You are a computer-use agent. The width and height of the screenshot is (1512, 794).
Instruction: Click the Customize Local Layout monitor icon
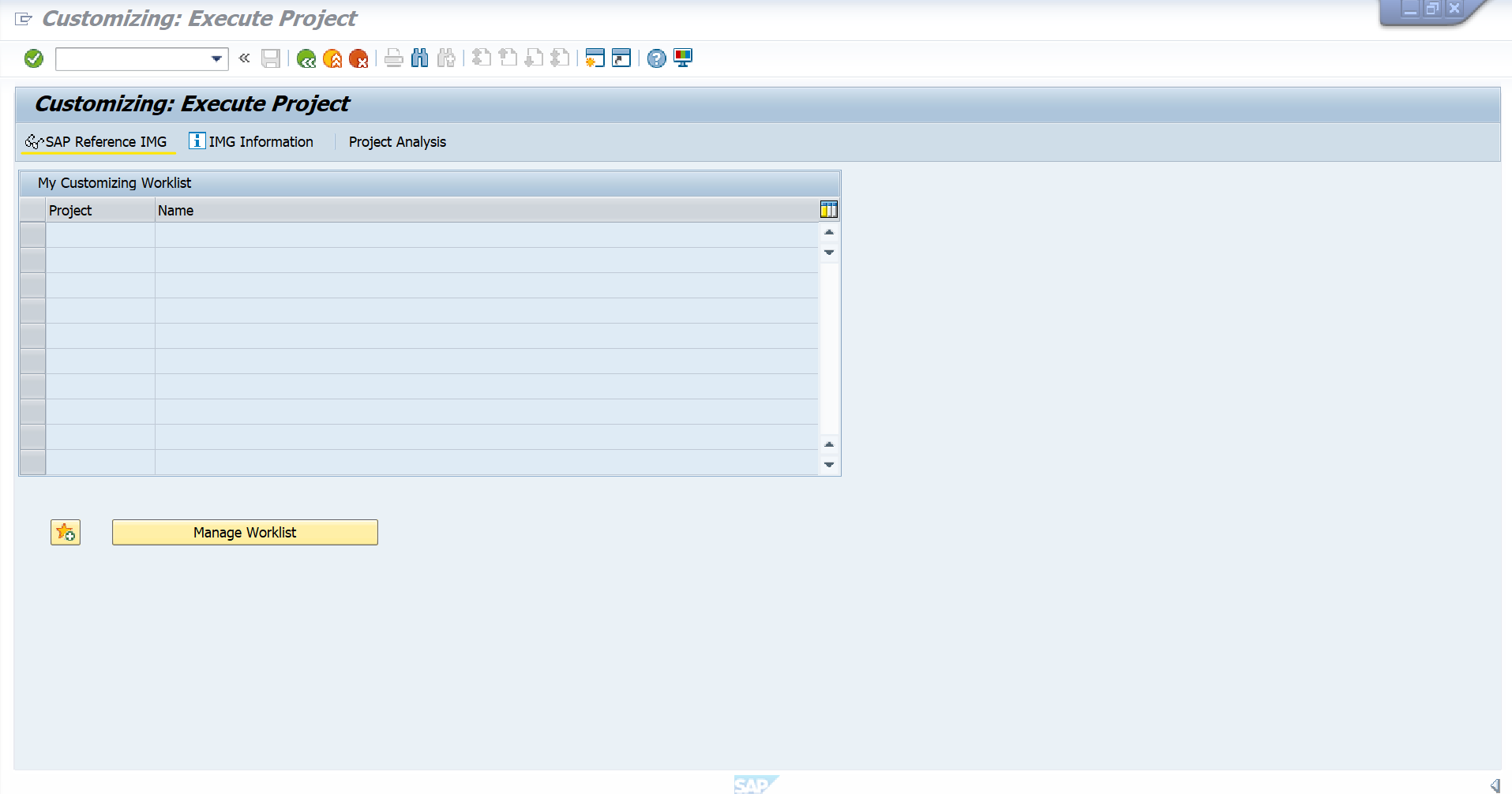[683, 58]
